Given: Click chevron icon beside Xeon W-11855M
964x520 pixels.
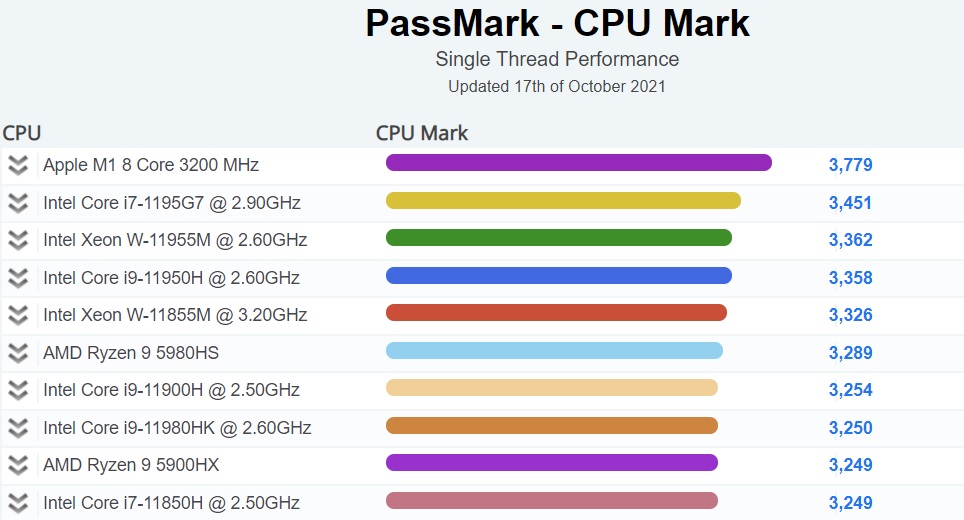Looking at the screenshot, I should tap(18, 315).
